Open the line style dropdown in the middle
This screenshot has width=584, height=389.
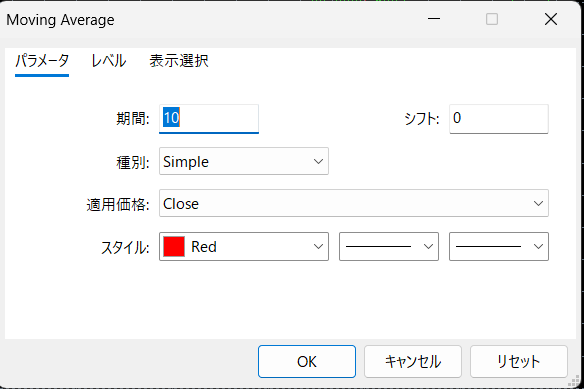click(389, 246)
